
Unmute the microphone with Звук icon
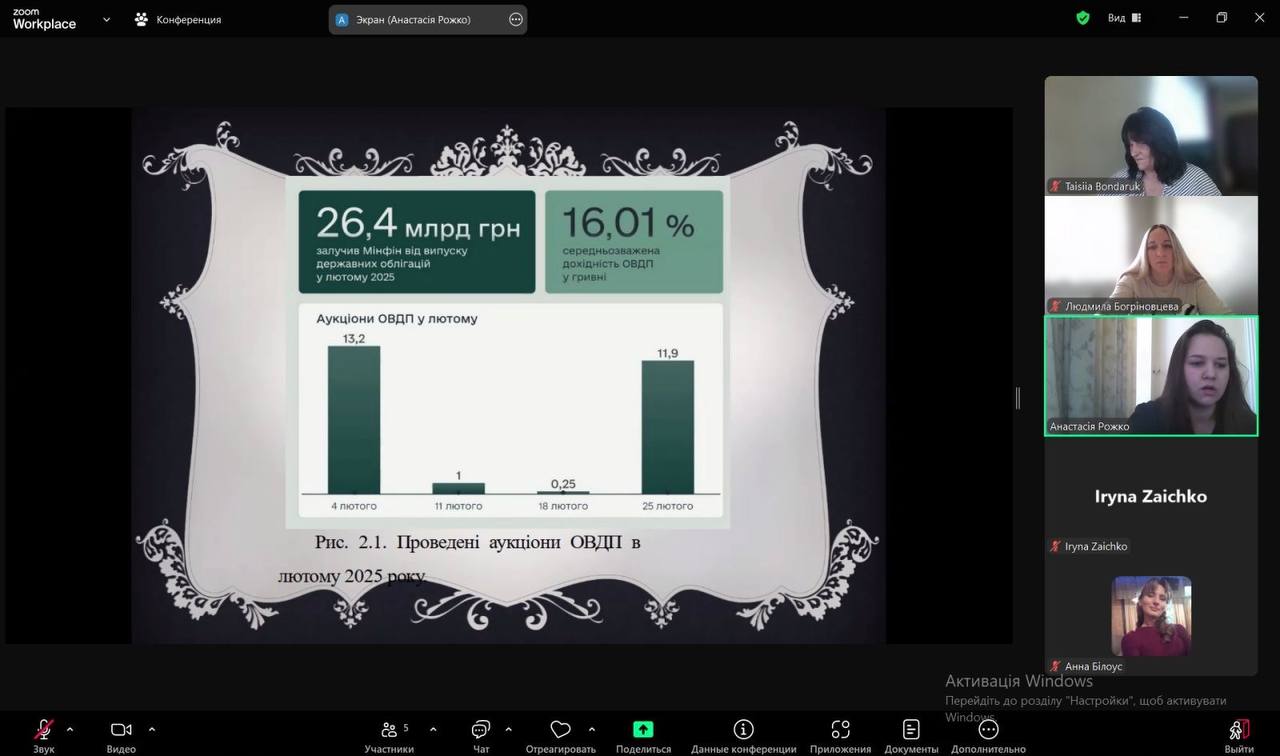coord(44,730)
